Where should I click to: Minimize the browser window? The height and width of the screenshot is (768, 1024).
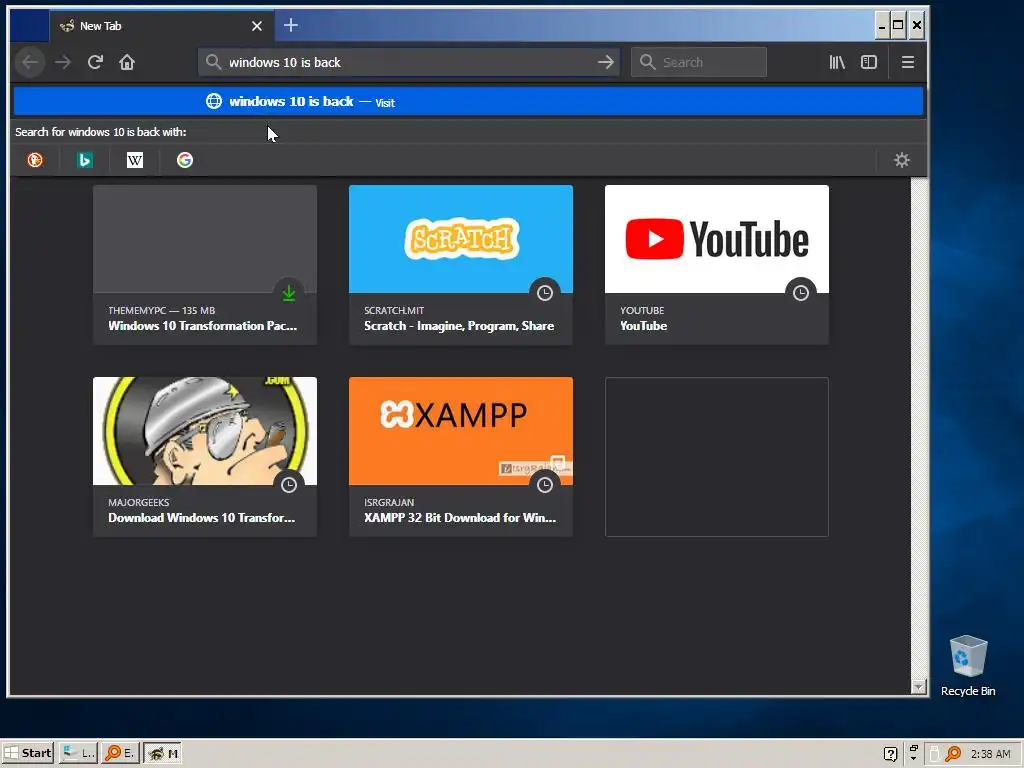882,25
